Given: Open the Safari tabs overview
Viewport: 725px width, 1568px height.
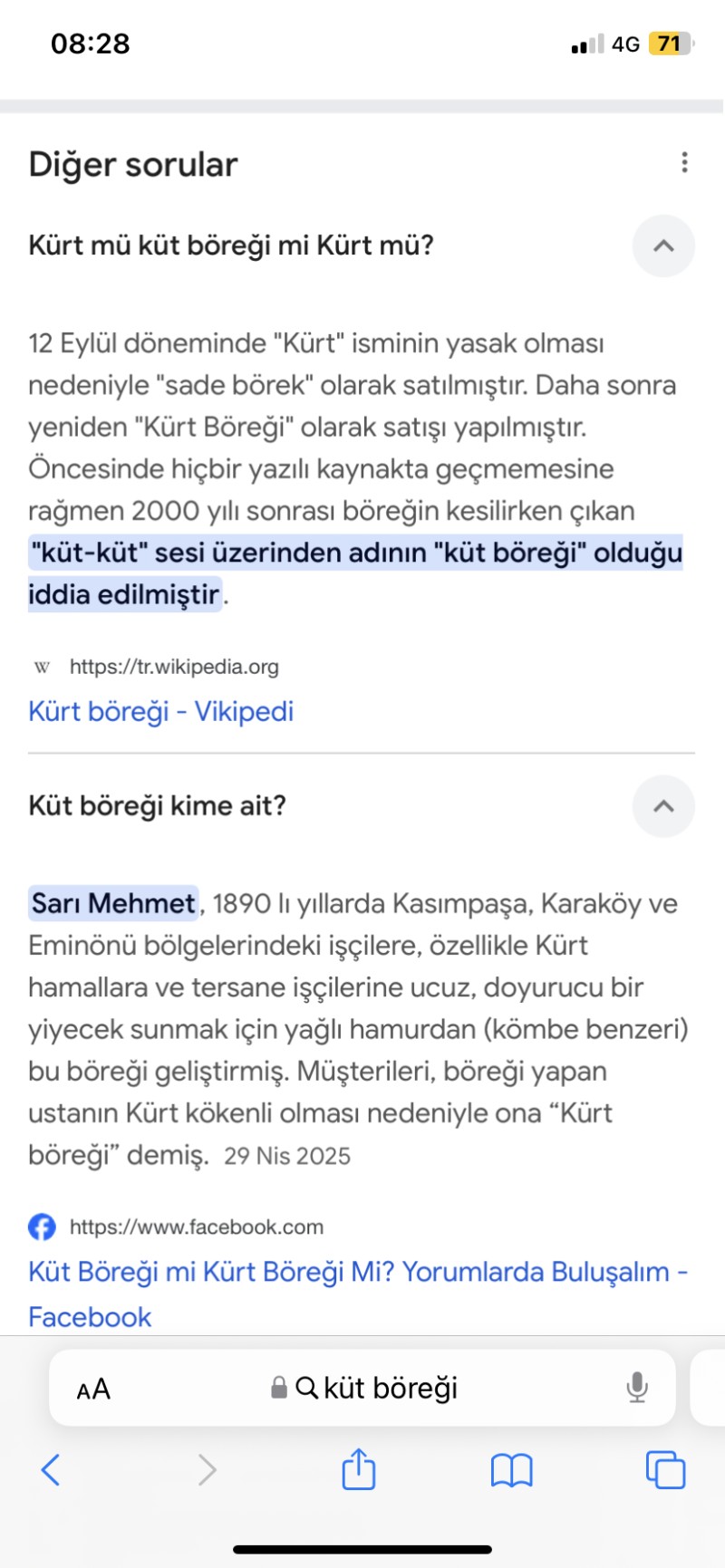Looking at the screenshot, I should [665, 1469].
